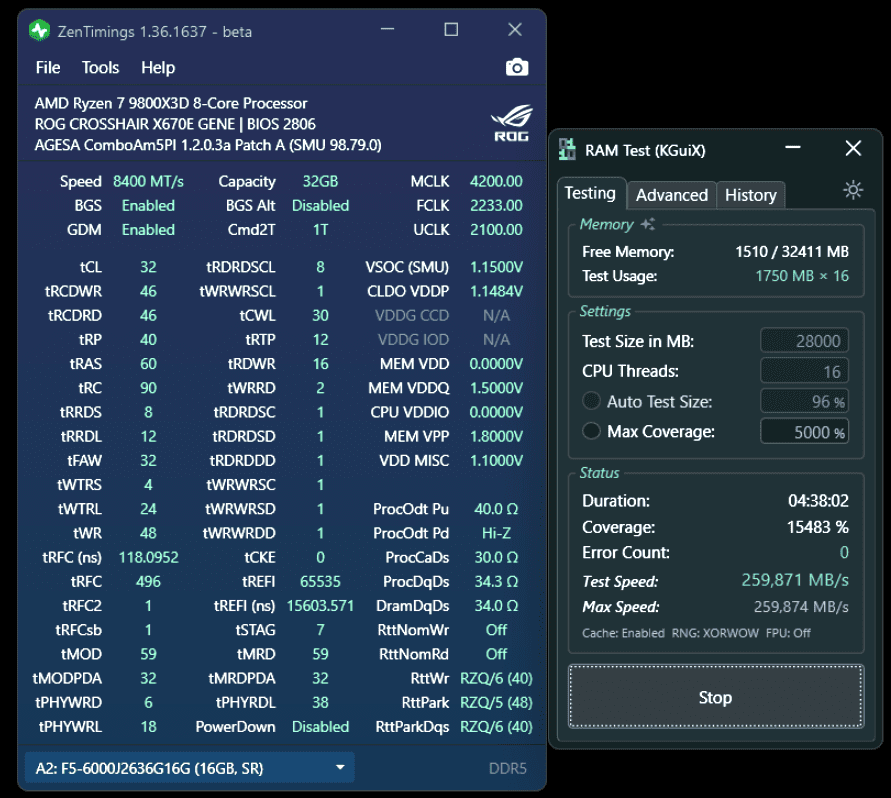Click the AGESA ComboAm5PI version line
Viewport: 891px width, 798px height.
[x=208, y=146]
